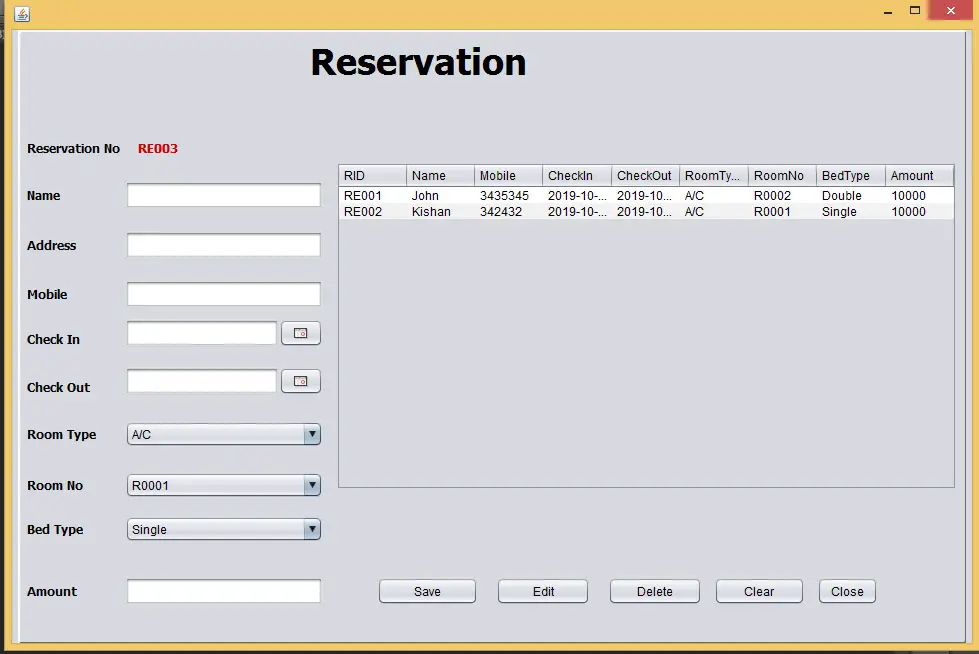979x654 pixels.
Task: Click the RE003 reservation number label
Action: (x=157, y=148)
